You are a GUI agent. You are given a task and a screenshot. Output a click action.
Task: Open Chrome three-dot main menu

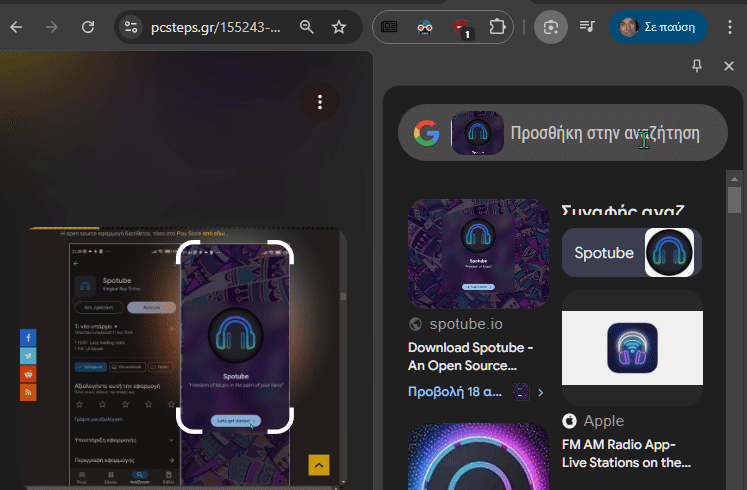(729, 27)
